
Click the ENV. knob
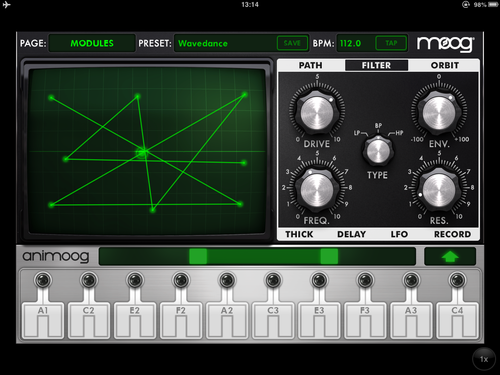439,112
